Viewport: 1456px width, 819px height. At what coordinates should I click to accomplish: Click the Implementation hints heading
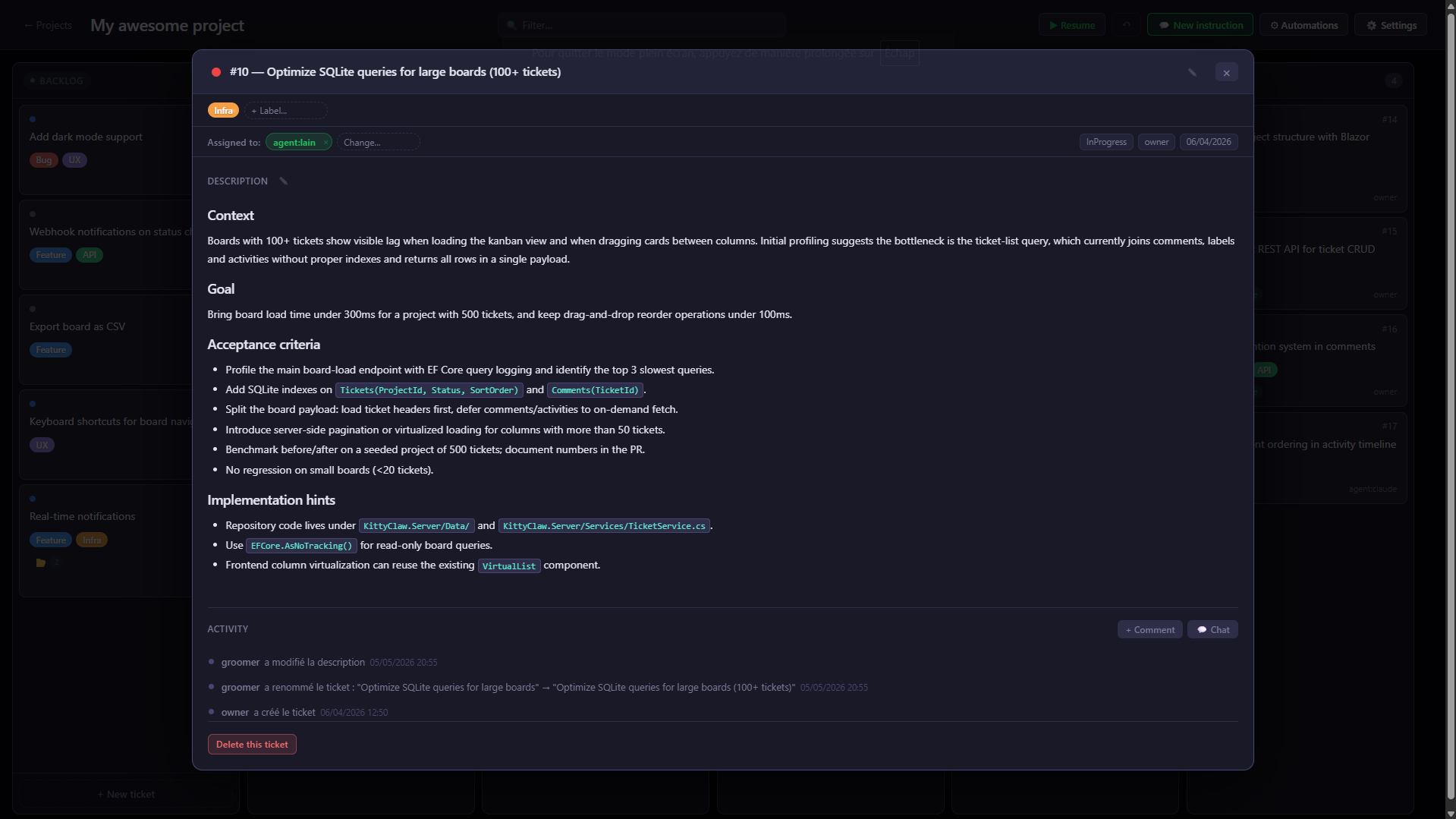click(271, 500)
